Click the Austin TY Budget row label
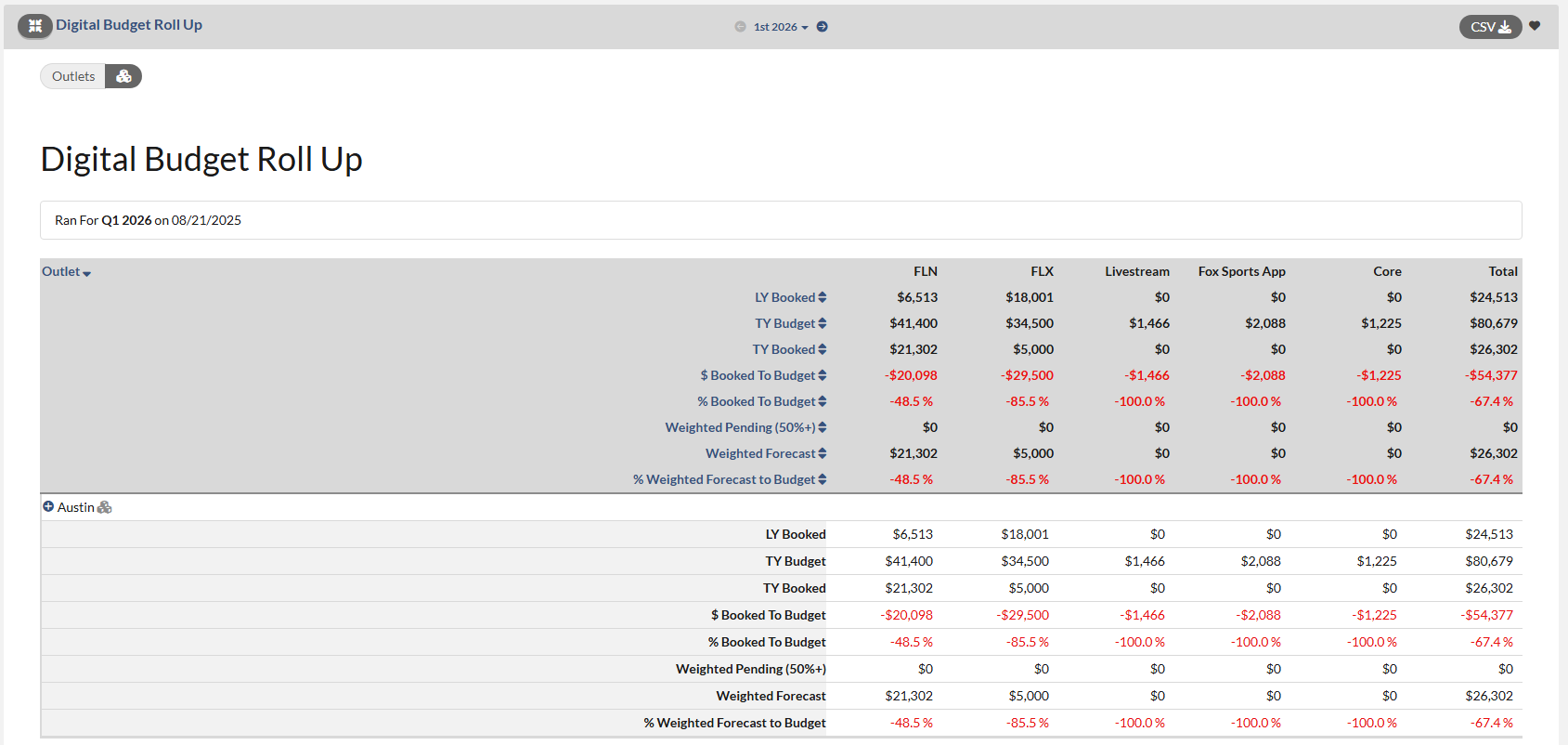 (x=796, y=561)
